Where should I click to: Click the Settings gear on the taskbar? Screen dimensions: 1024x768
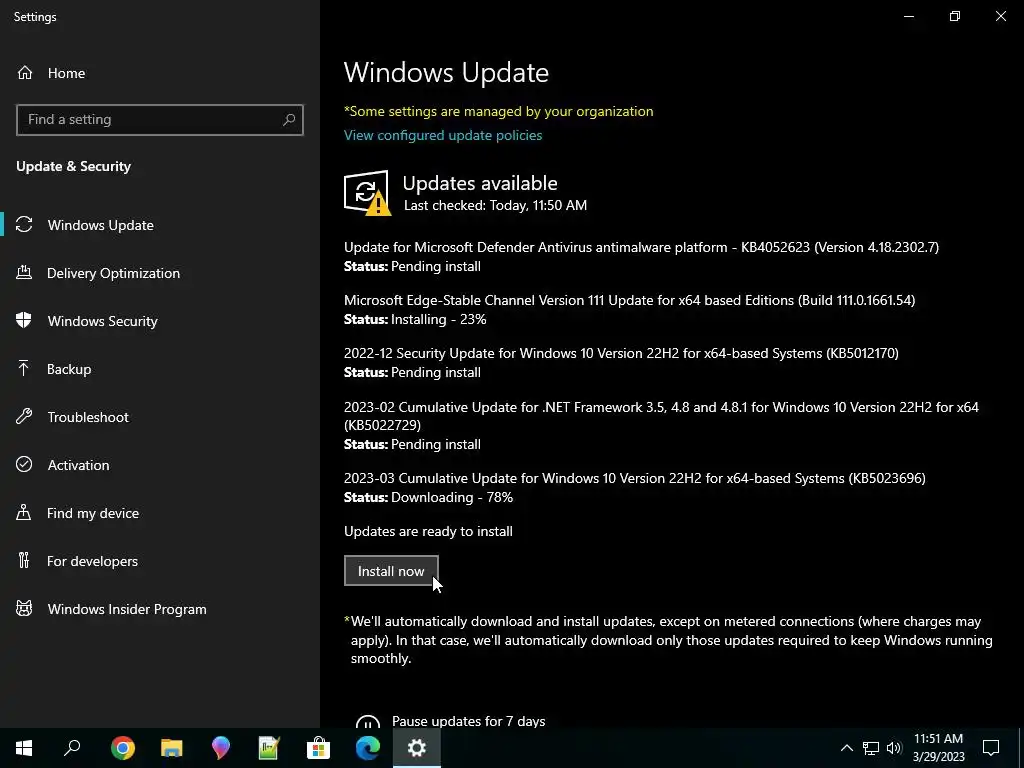[x=417, y=748]
